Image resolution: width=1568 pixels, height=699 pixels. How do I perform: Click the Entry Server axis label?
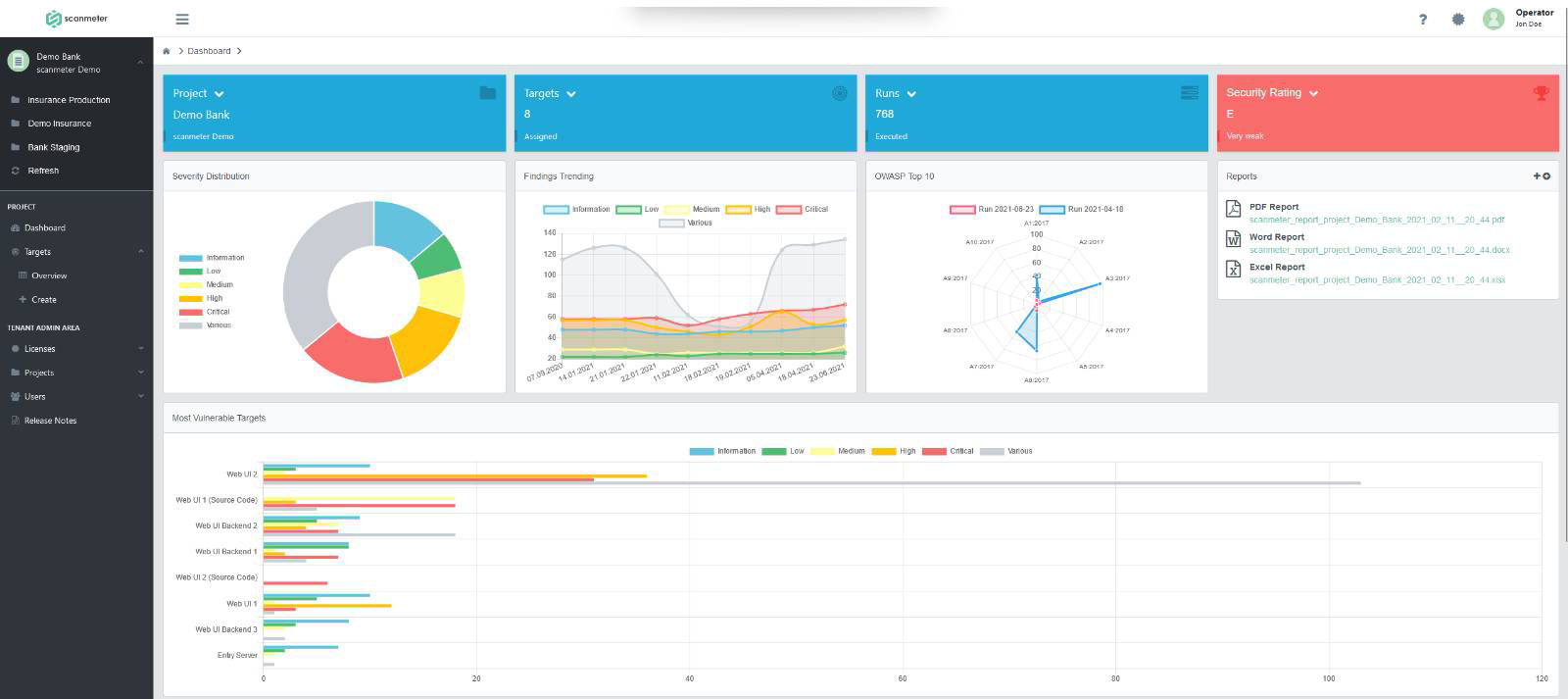point(237,655)
